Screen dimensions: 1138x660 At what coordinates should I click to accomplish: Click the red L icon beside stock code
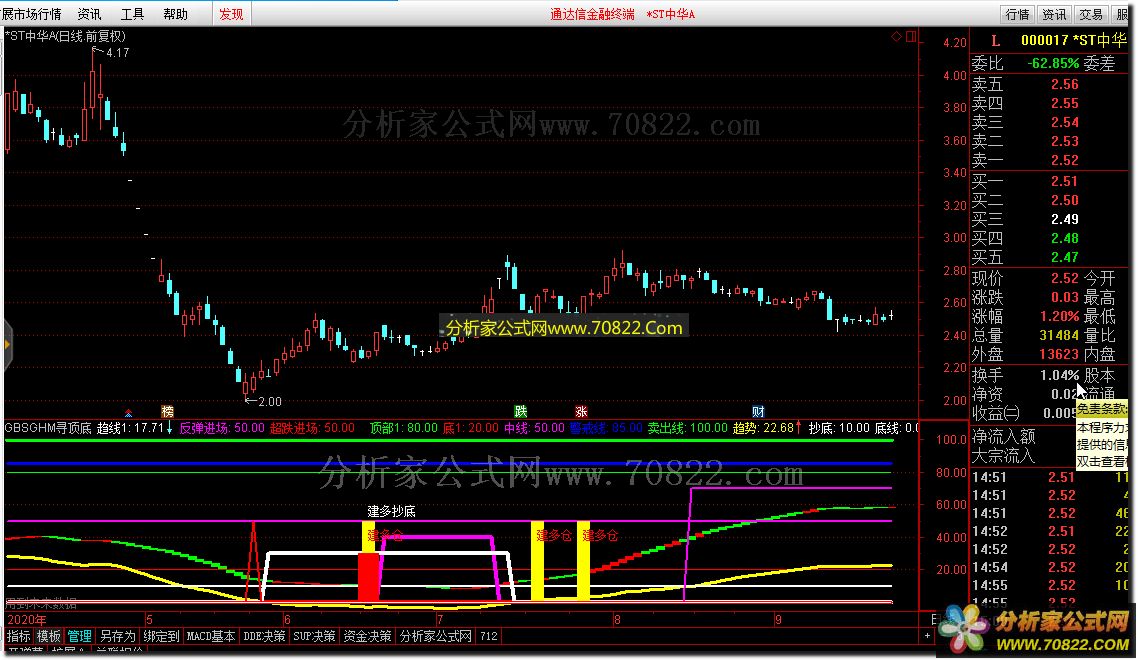pyautogui.click(x=996, y=41)
